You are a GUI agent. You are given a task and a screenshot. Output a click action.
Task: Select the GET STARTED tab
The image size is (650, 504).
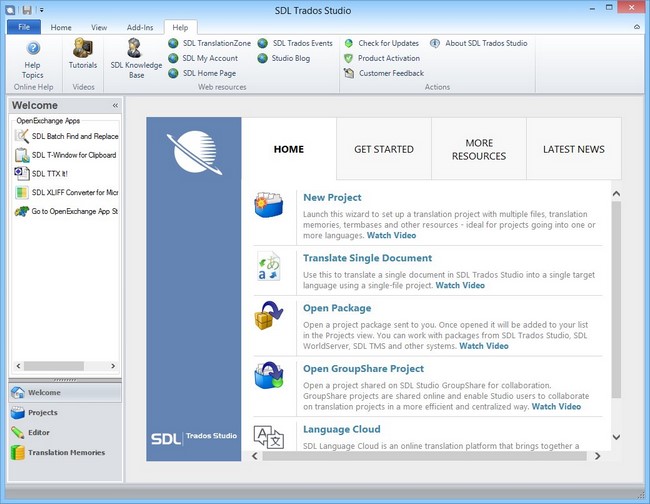coord(384,149)
